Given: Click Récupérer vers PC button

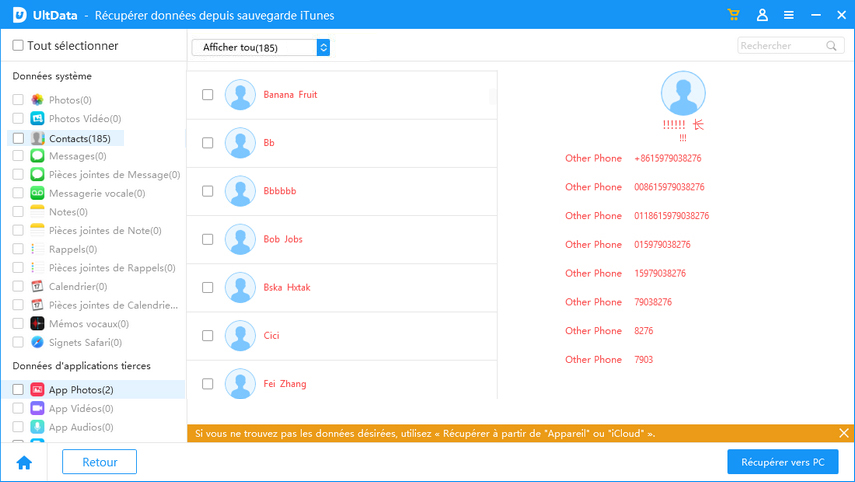Looking at the screenshot, I should 782,462.
